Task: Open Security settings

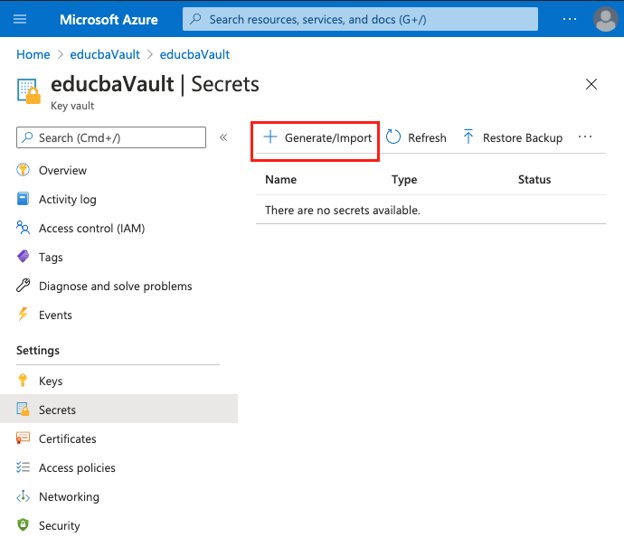Action: click(x=59, y=526)
